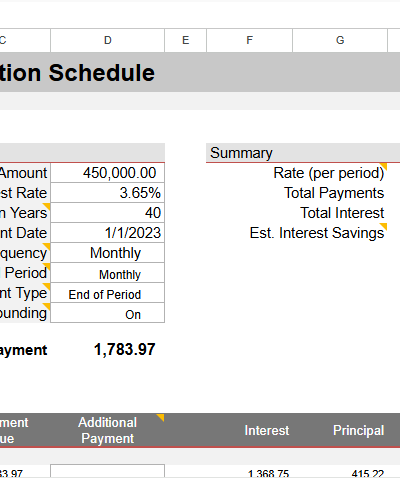This screenshot has height=479, width=400.
Task: Click the interest rate cell 3.65%
Action: [107, 193]
